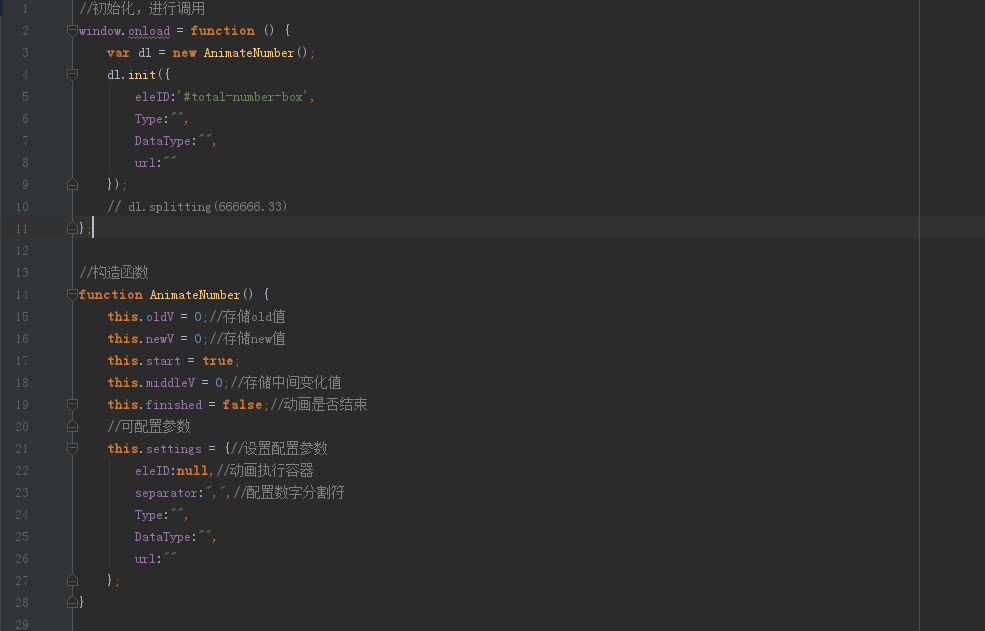Click 'AnimateNumber' in the function declaration line 14
The image size is (985, 631).
tap(195, 294)
